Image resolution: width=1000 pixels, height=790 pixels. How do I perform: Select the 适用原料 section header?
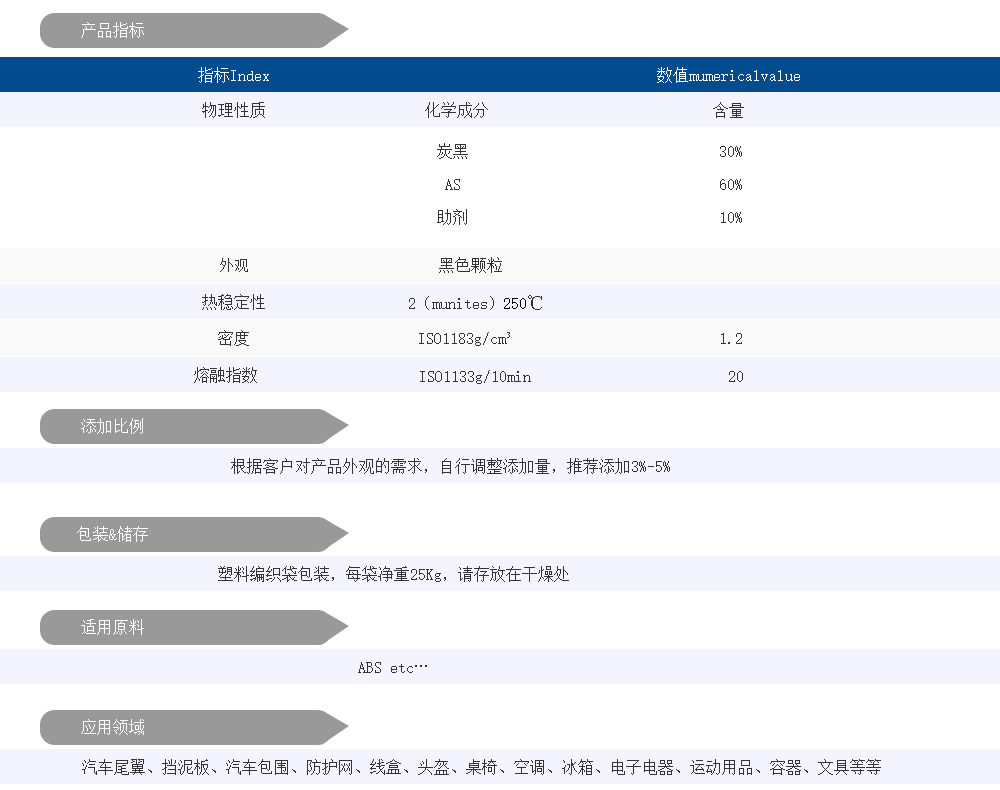point(112,628)
